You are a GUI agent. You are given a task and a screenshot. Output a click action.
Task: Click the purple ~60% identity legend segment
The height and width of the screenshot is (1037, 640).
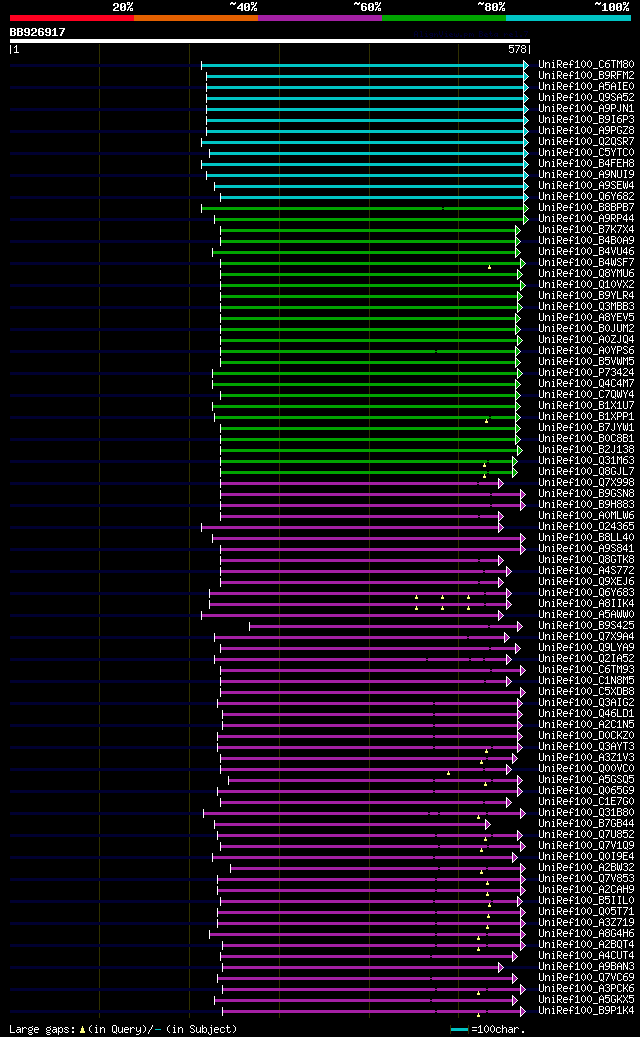click(320, 18)
